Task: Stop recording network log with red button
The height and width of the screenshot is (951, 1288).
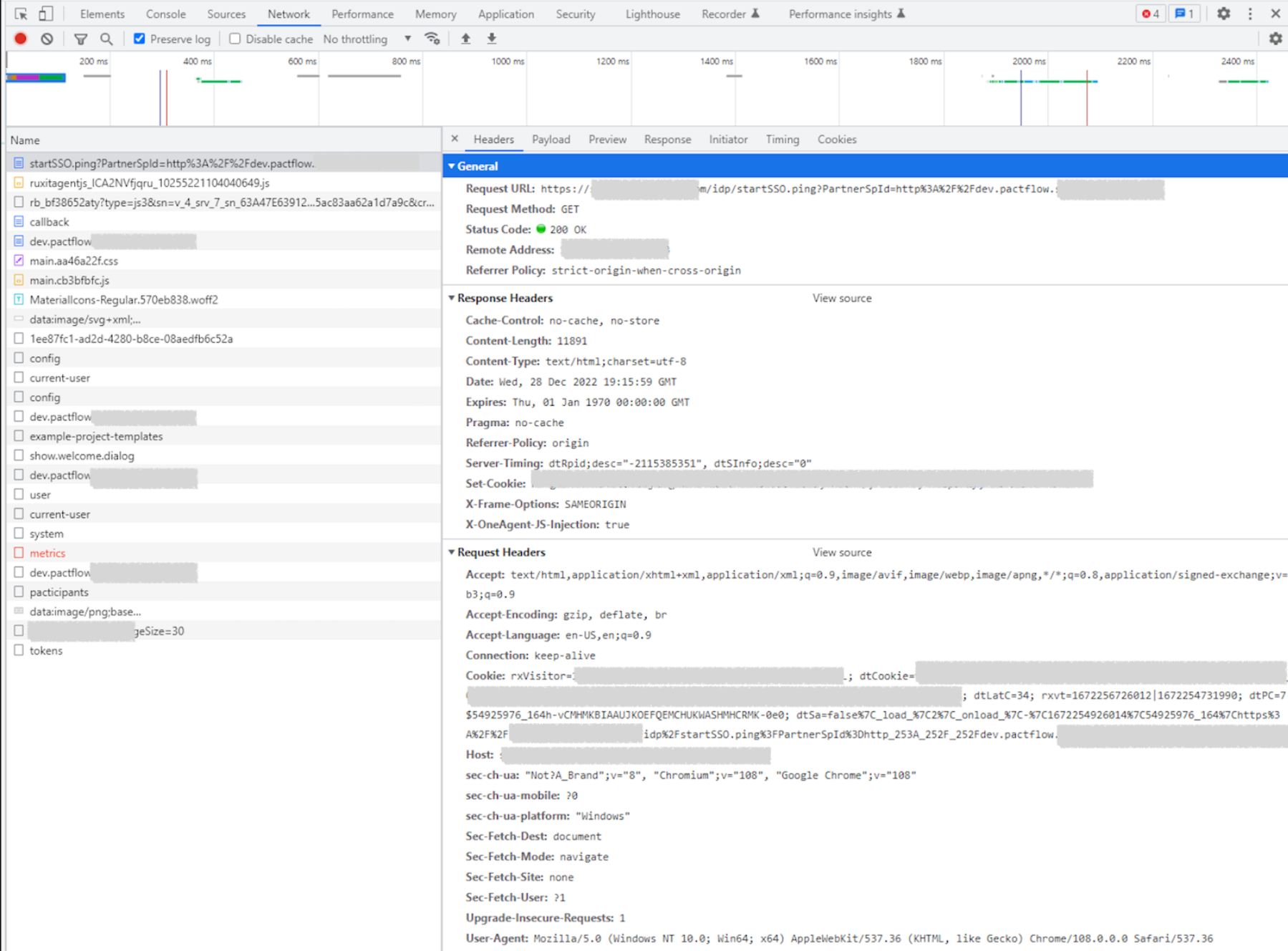Action: [x=21, y=39]
